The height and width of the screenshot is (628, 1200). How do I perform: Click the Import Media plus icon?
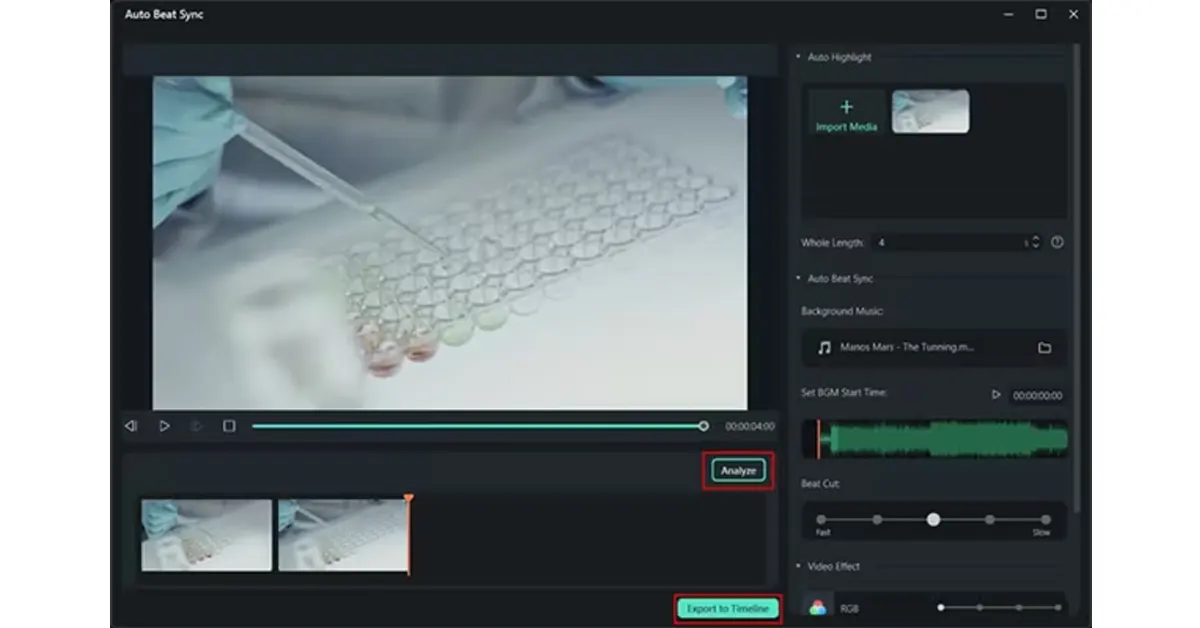pyautogui.click(x=846, y=107)
